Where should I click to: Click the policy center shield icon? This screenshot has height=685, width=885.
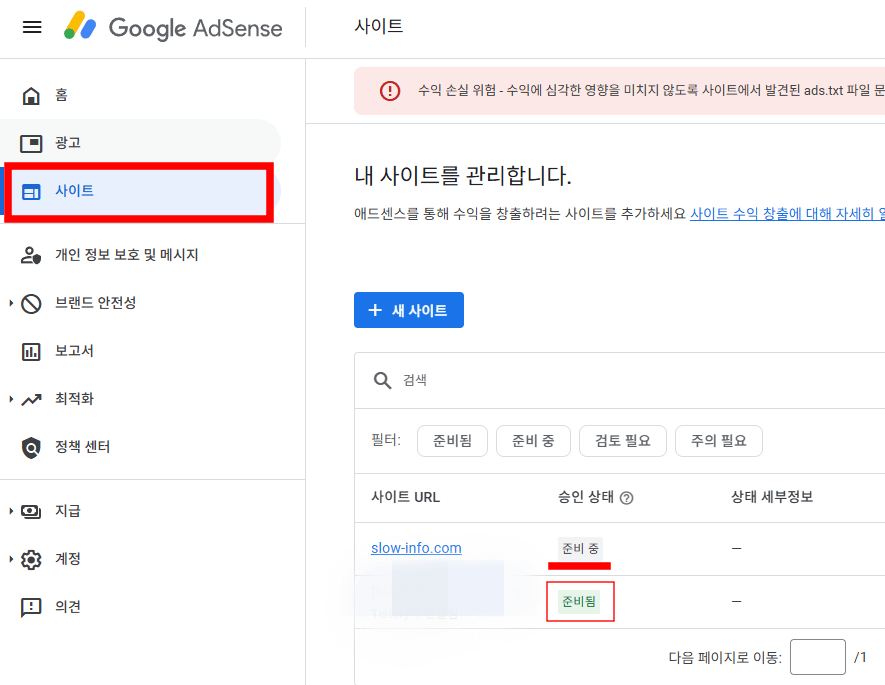tap(31, 448)
